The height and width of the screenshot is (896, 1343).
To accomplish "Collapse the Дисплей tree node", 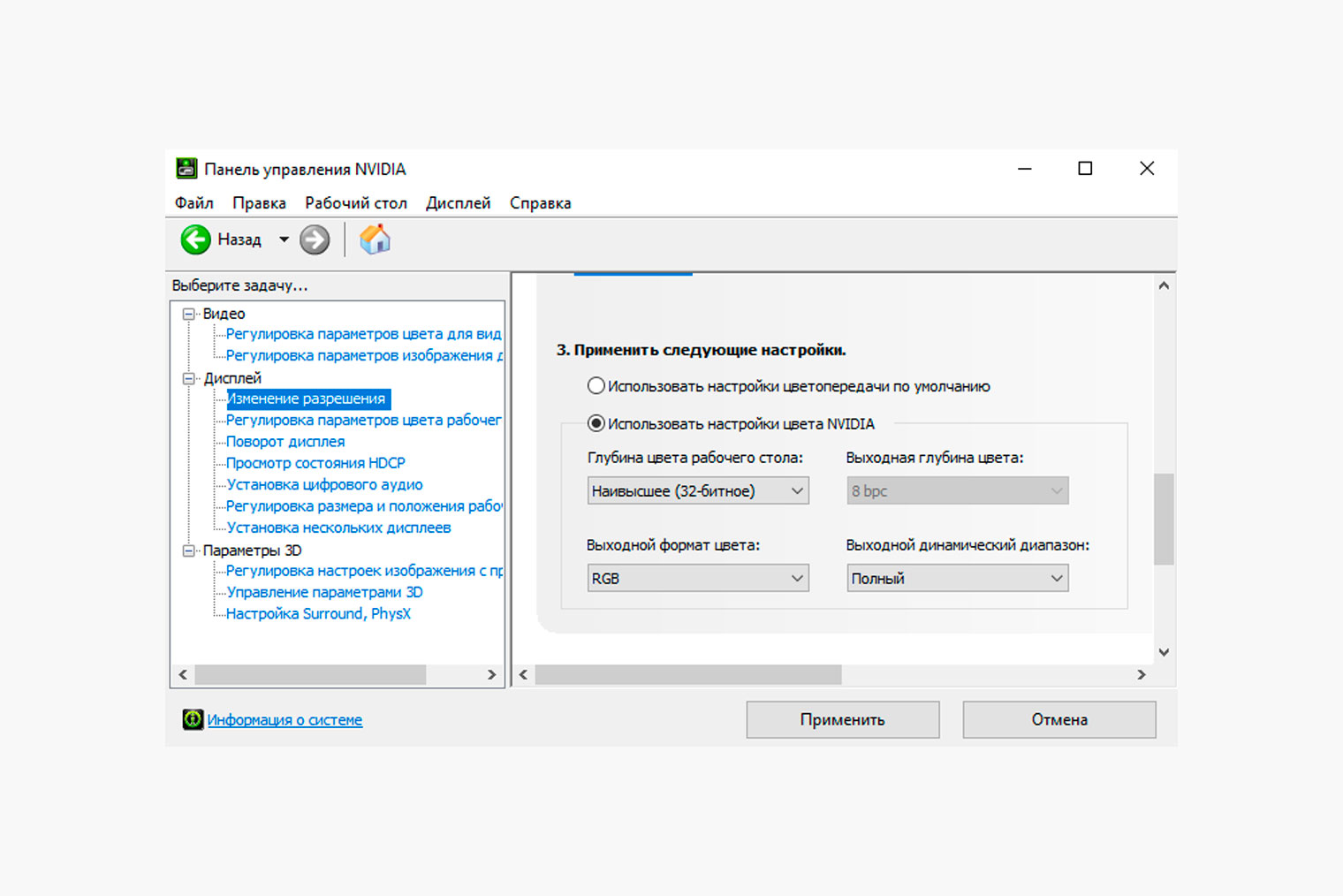I will [188, 378].
